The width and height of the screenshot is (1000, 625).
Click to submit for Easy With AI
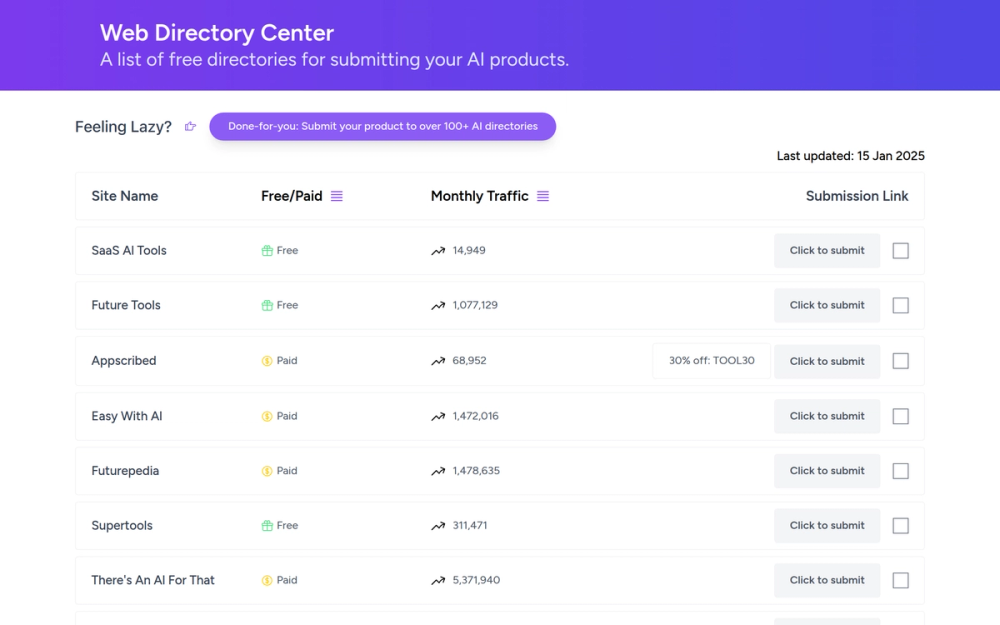click(827, 416)
